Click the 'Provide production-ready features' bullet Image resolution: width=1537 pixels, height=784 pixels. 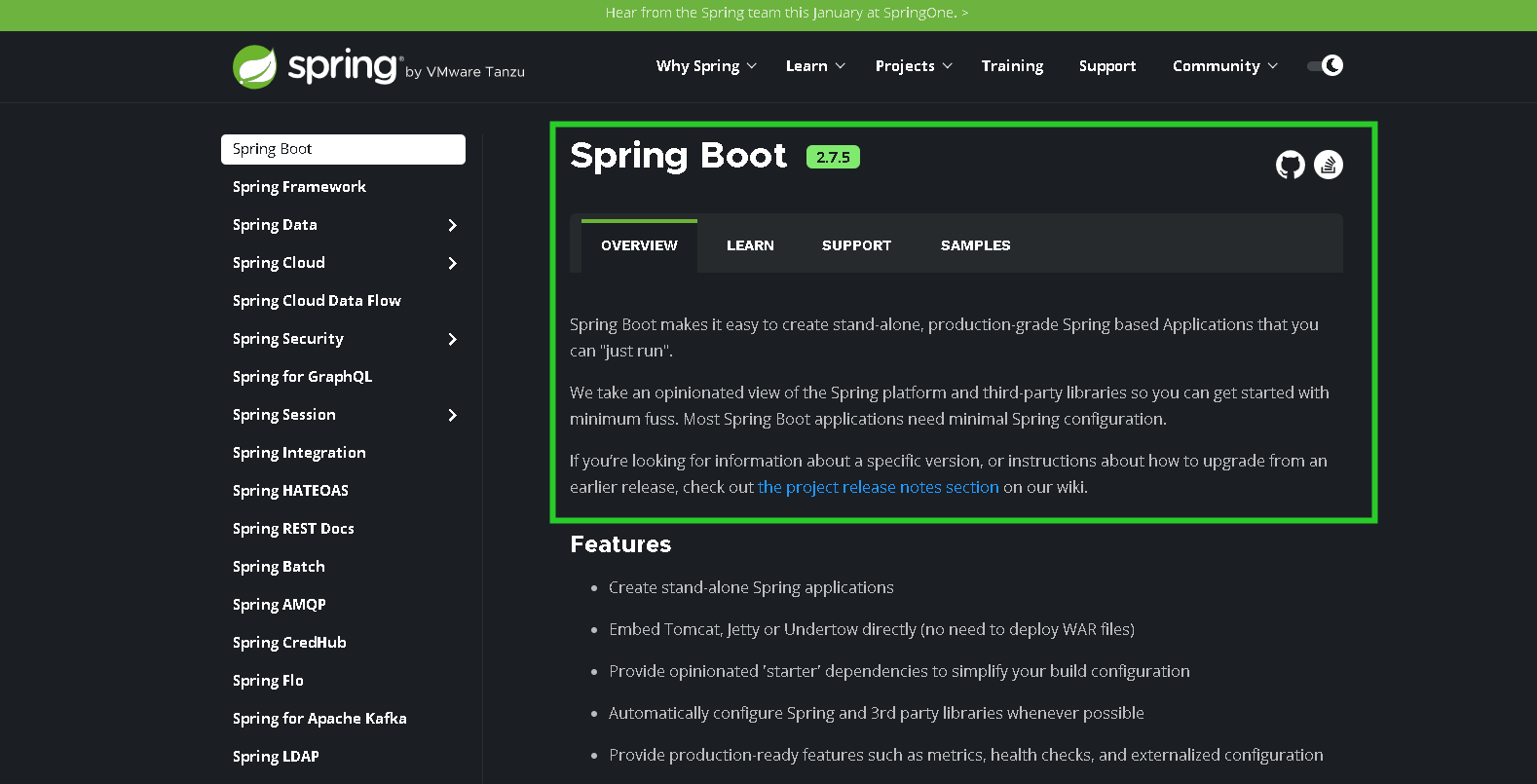tap(966, 755)
